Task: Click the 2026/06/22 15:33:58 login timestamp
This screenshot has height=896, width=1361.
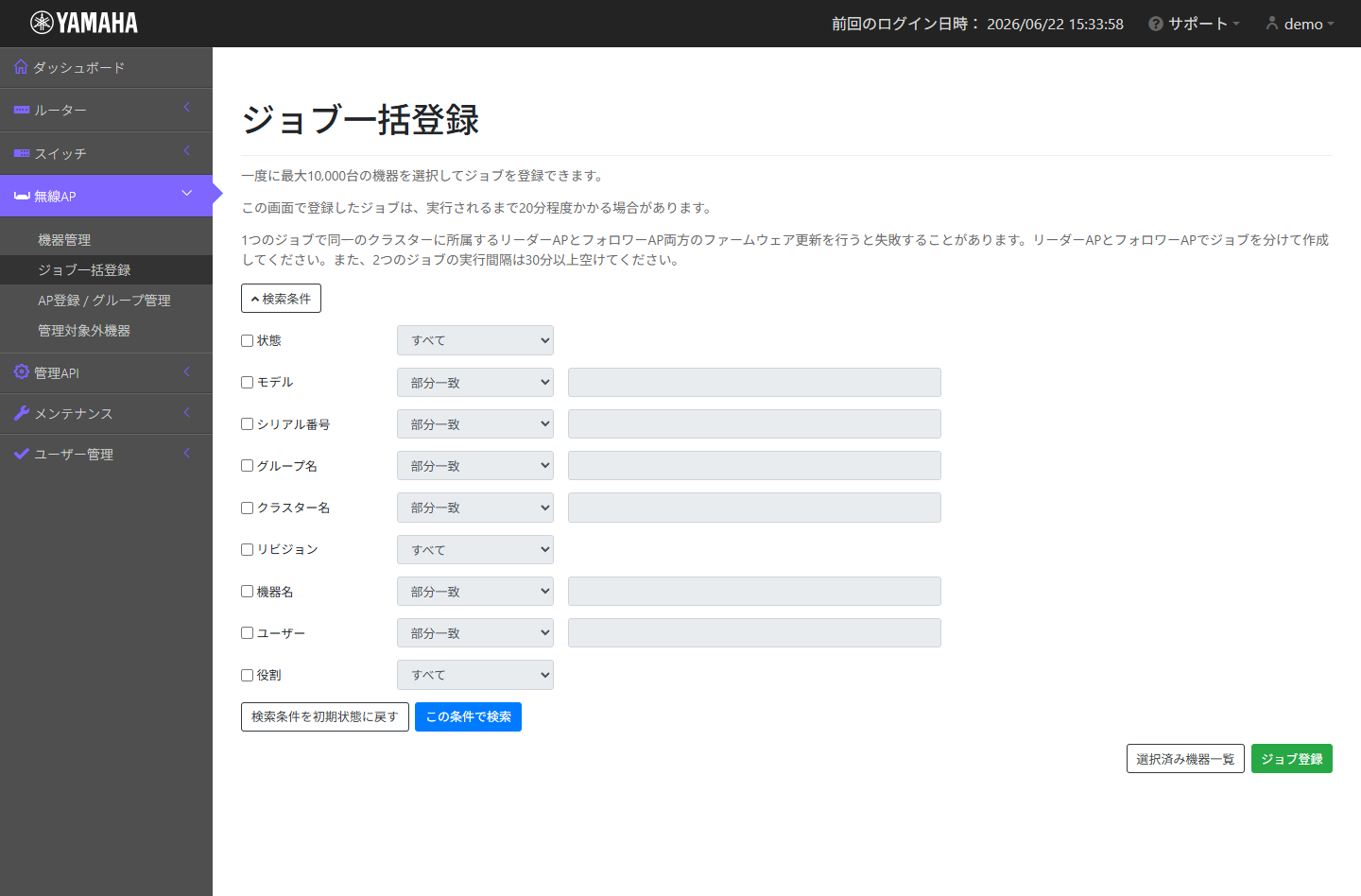Action: pos(1055,24)
